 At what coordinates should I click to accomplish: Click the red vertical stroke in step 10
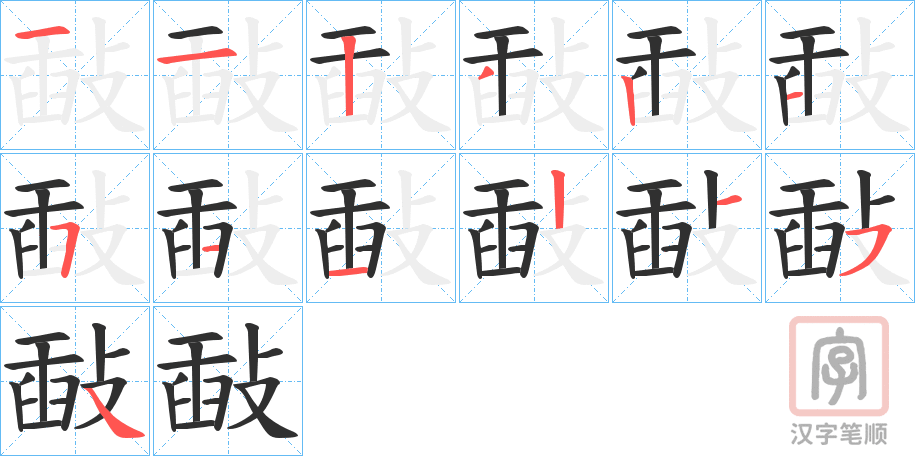click(558, 199)
